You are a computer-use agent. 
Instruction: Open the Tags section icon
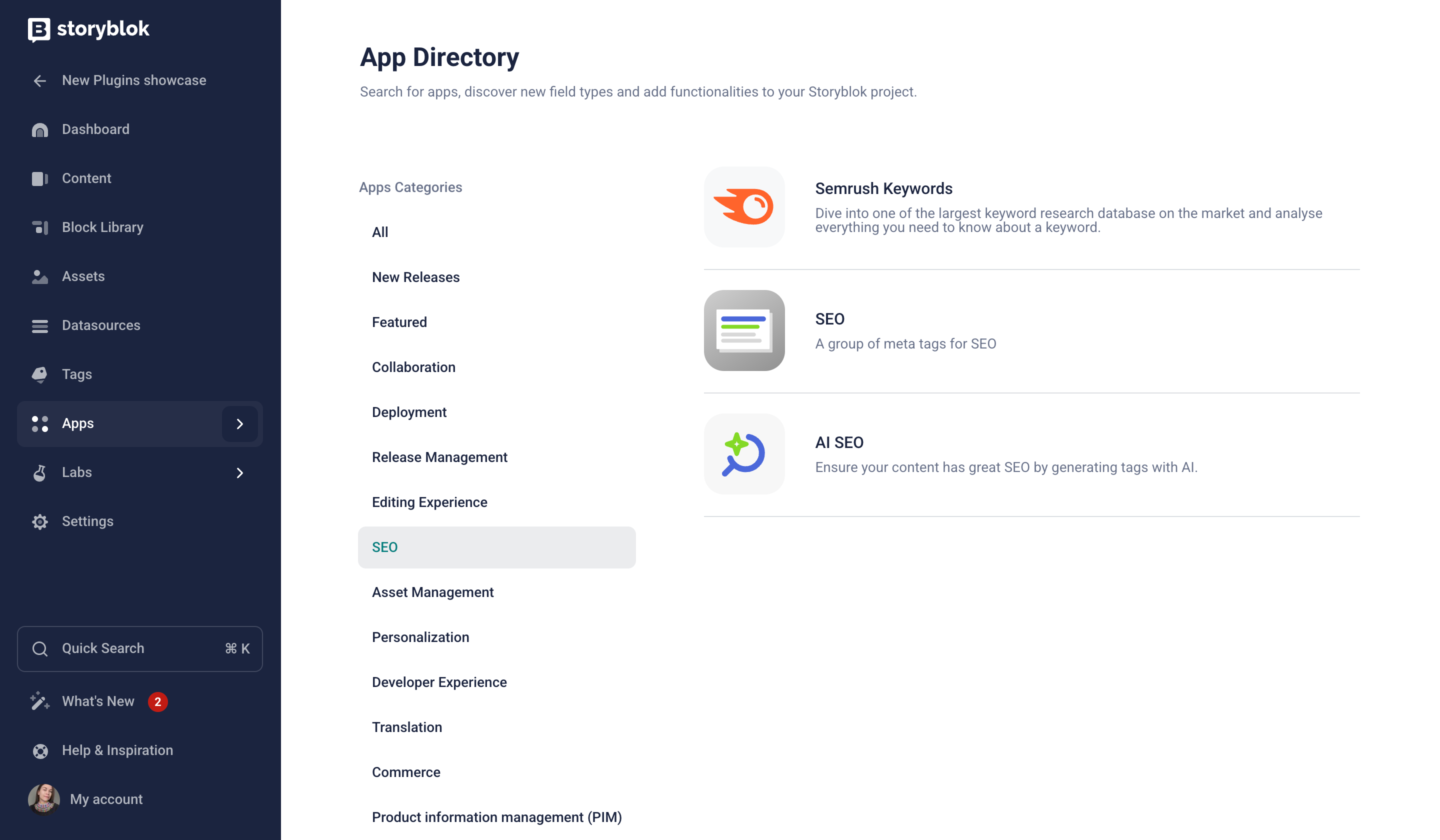(39, 375)
